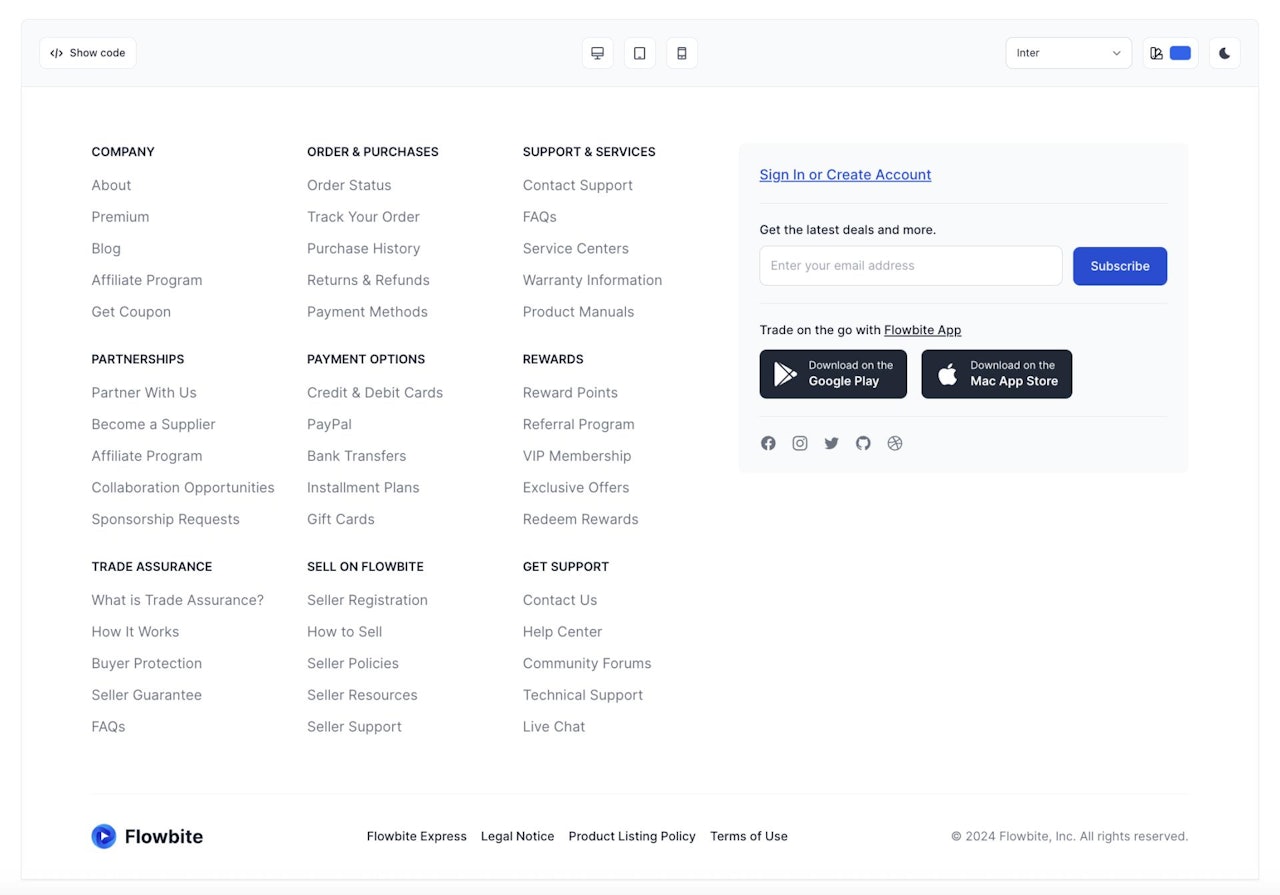
Task: Open Flowbite's Instagram profile
Action: 800,443
